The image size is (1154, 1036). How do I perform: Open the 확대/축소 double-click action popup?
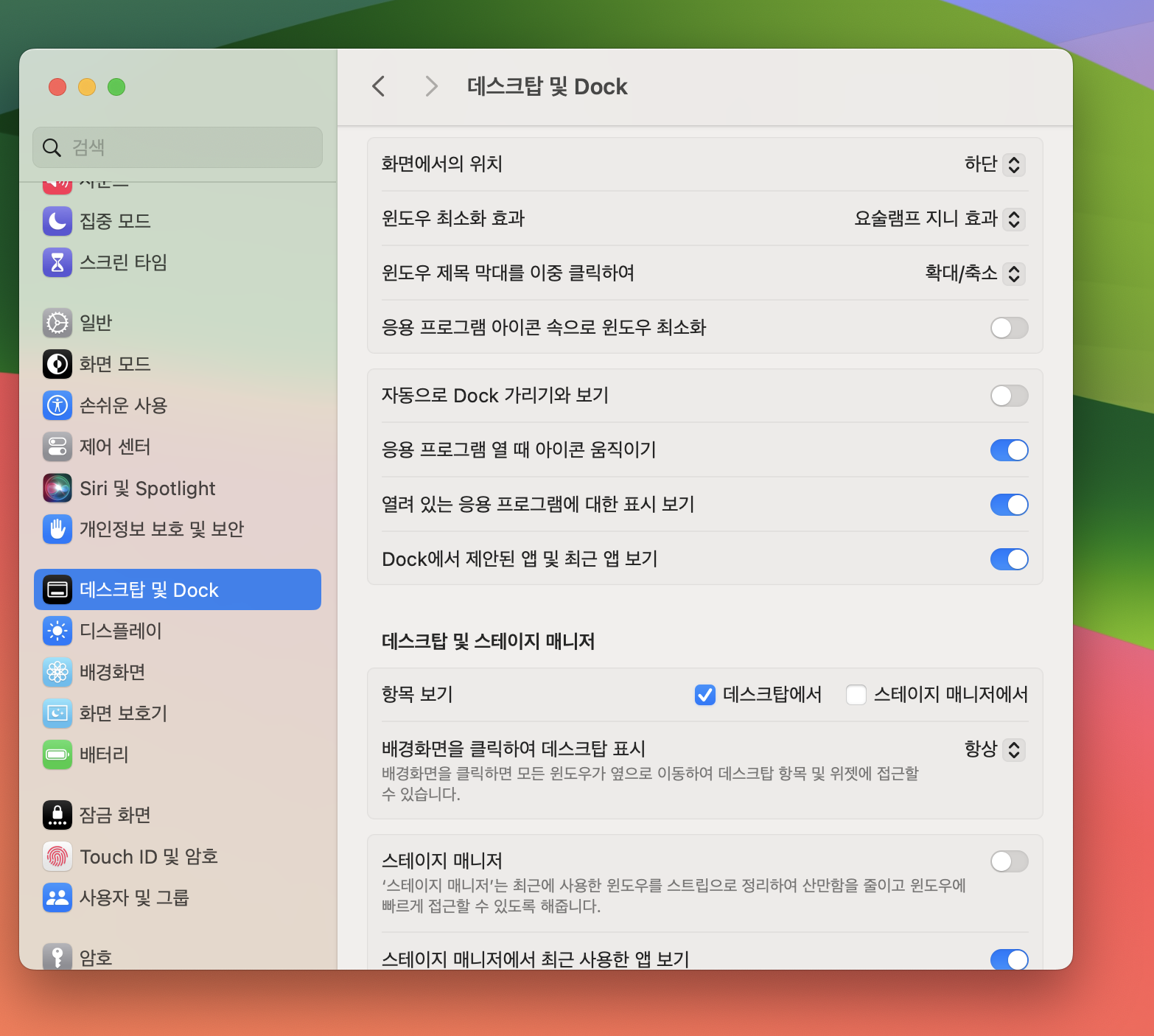pos(975,273)
